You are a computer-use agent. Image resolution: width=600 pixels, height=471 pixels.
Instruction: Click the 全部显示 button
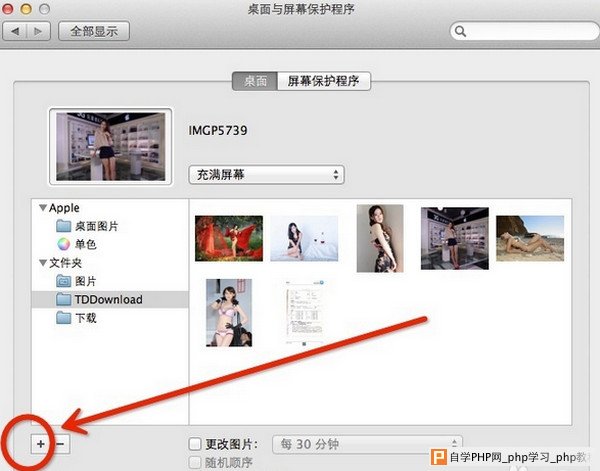[x=94, y=31]
